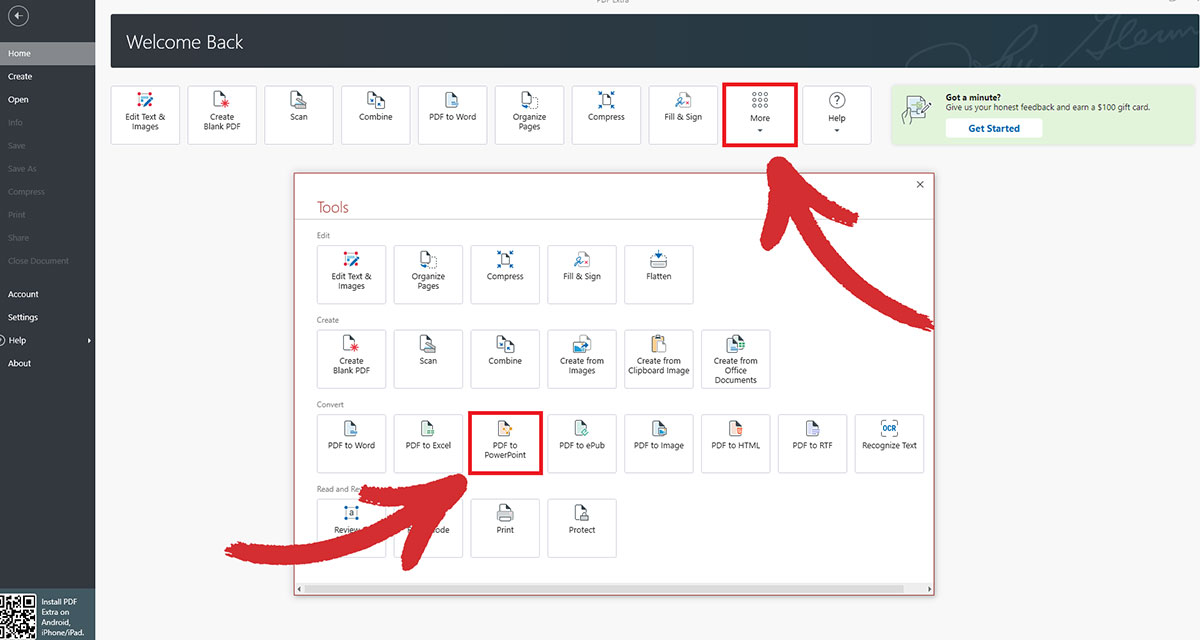Select Fill & Sign from the toolbar
This screenshot has width=1200, height=640.
683,114
